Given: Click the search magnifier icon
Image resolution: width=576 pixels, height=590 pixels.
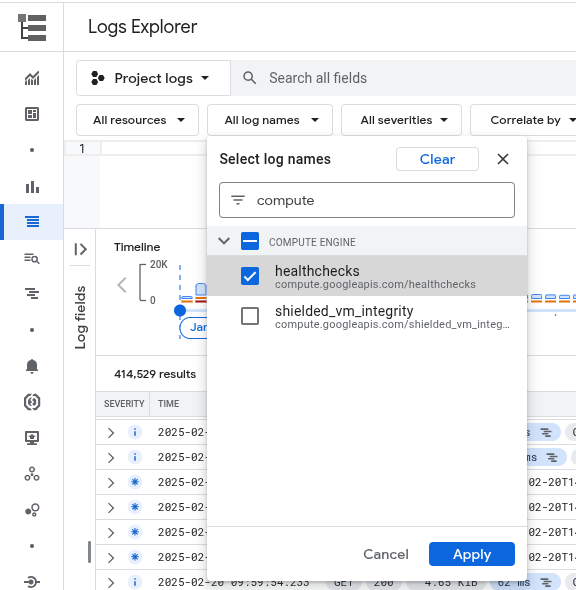Looking at the screenshot, I should click(x=249, y=78).
